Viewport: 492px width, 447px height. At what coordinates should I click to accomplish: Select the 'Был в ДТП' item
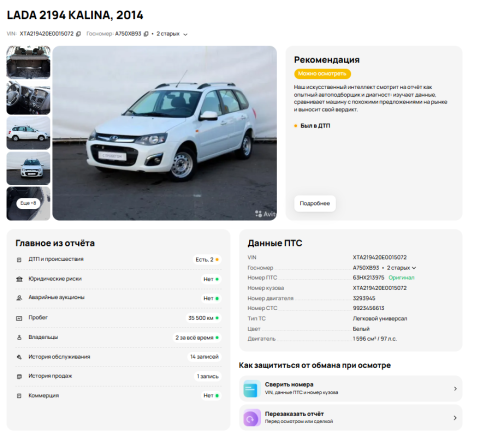point(312,126)
